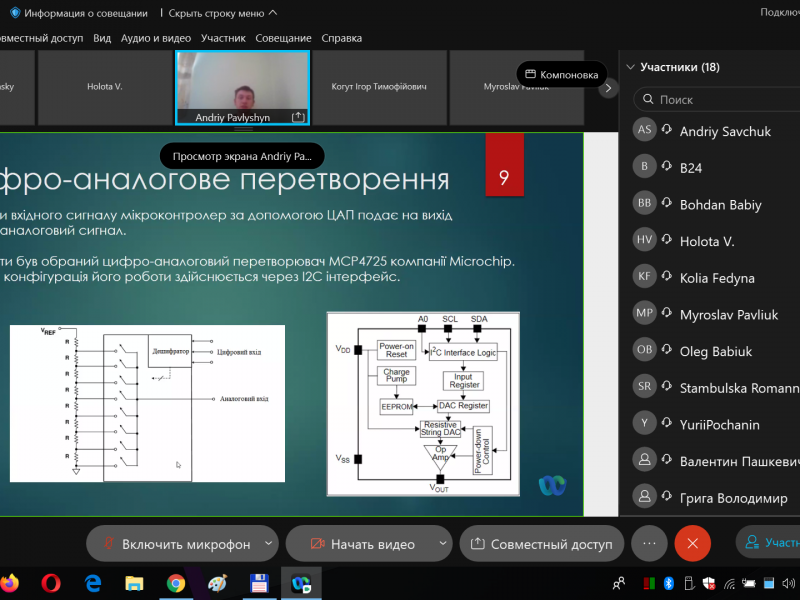The height and width of the screenshot is (600, 800).
Task: Open Google Chrome from the taskbar
Action: pyautogui.click(x=176, y=583)
